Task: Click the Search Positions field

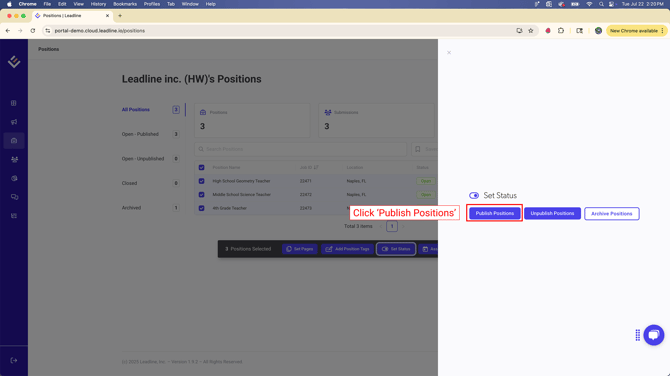Action: pos(300,149)
